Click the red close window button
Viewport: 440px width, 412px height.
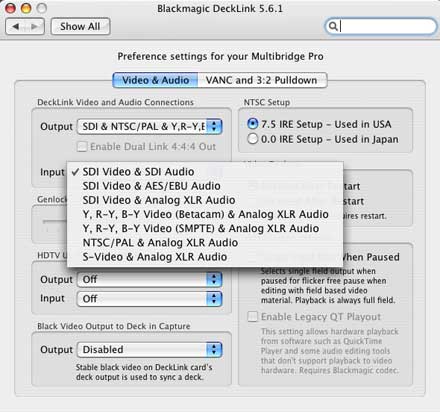click(10, 8)
